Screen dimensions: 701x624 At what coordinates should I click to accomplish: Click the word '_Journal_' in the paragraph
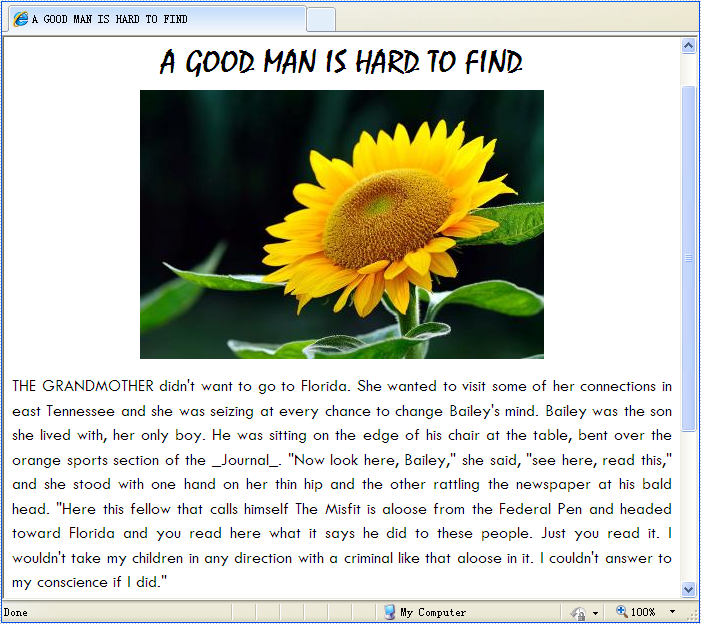245,460
